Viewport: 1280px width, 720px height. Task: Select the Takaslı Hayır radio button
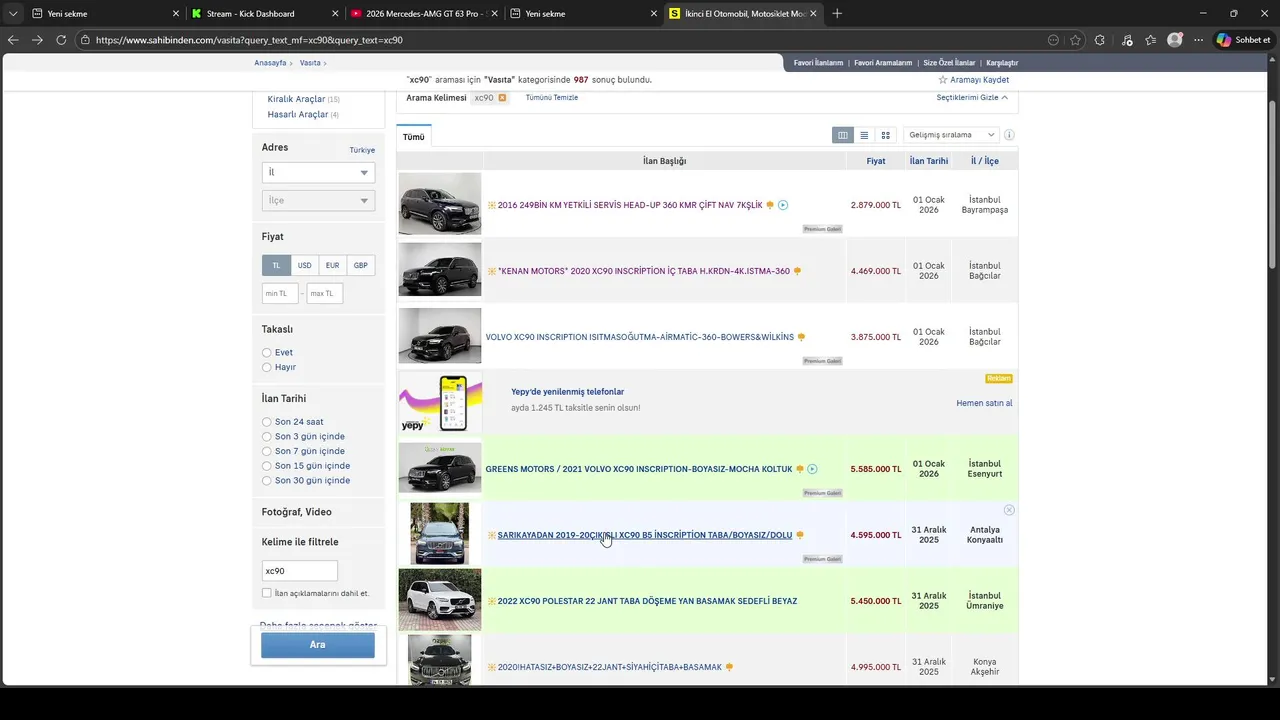pyautogui.click(x=267, y=367)
